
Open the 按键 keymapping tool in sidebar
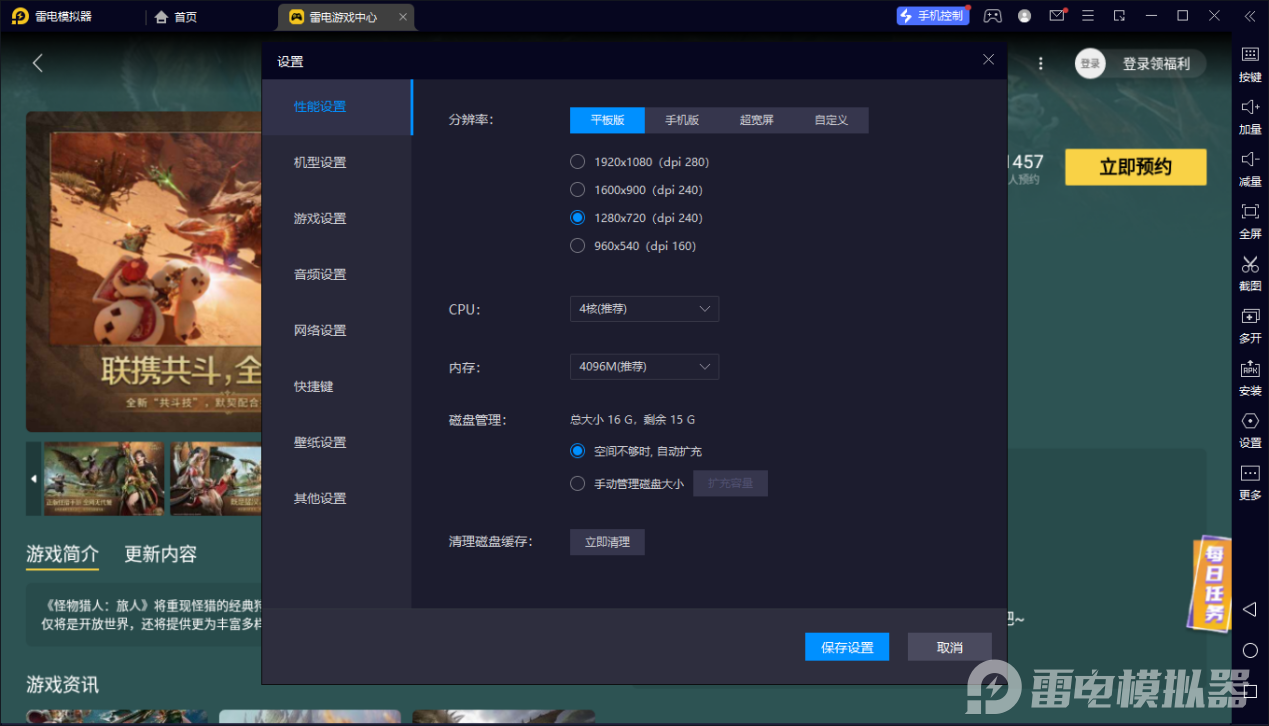point(1250,63)
